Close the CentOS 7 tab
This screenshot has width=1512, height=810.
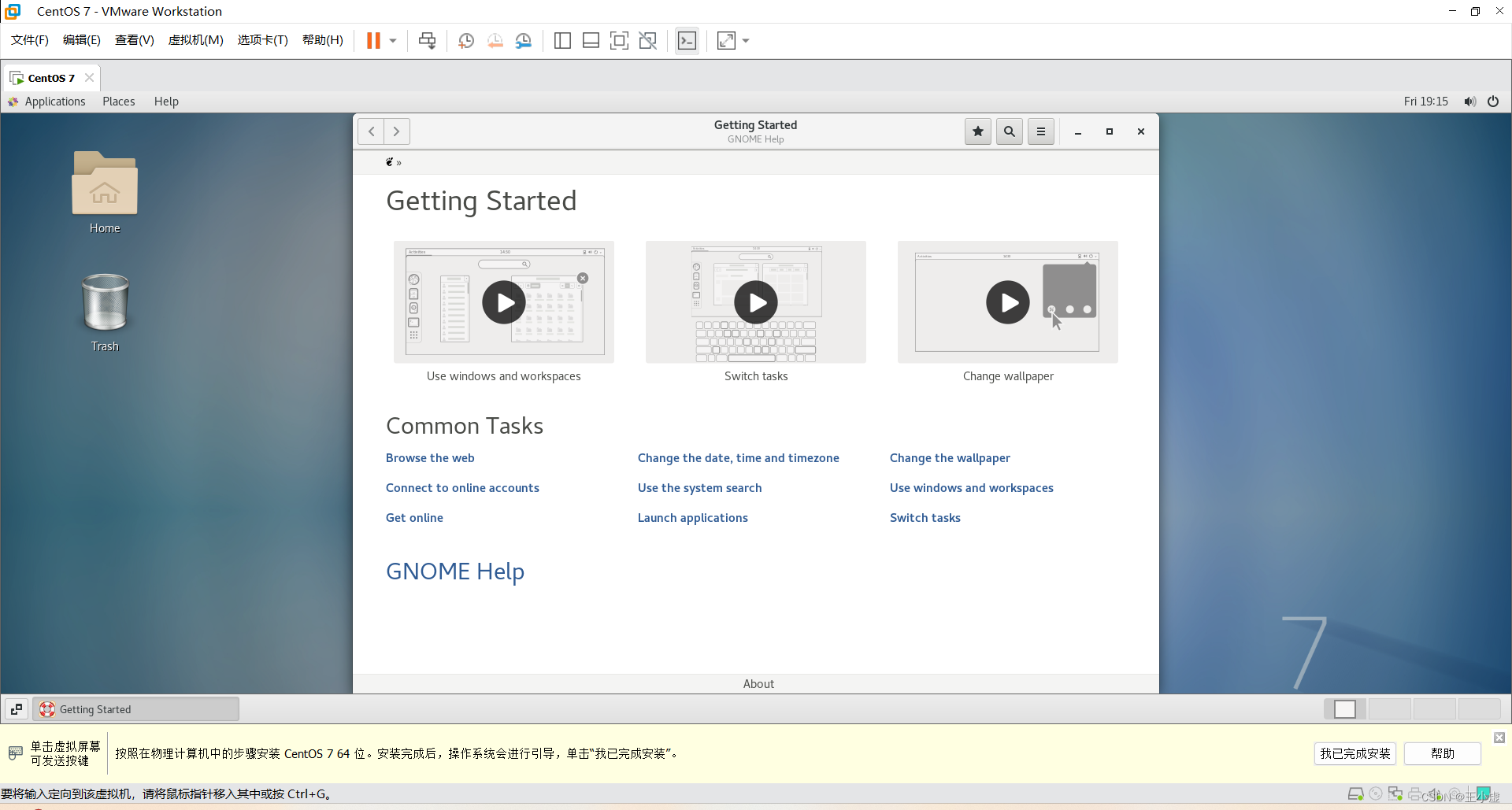(89, 77)
